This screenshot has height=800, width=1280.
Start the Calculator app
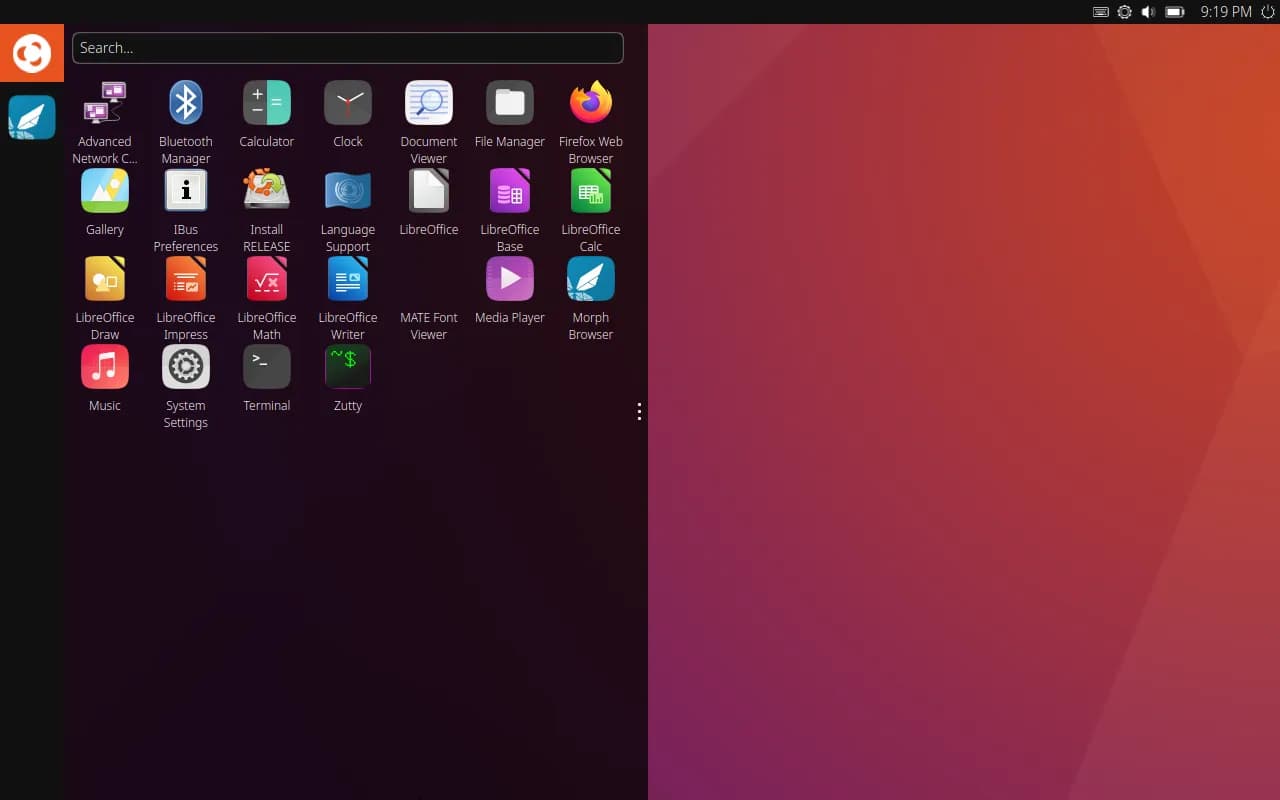pos(267,102)
